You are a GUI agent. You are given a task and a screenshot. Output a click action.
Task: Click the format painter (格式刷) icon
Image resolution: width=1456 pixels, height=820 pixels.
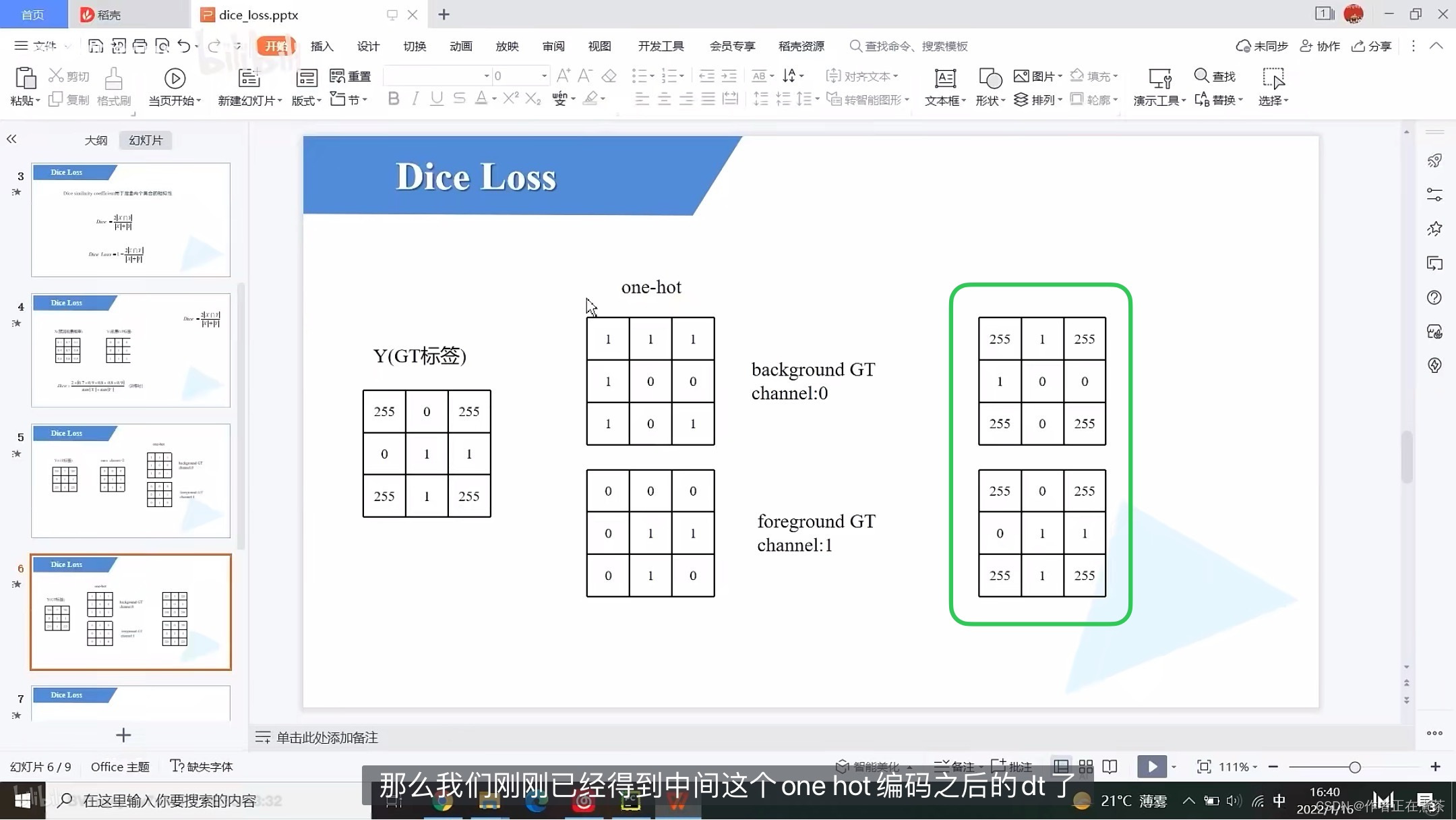[x=113, y=79]
